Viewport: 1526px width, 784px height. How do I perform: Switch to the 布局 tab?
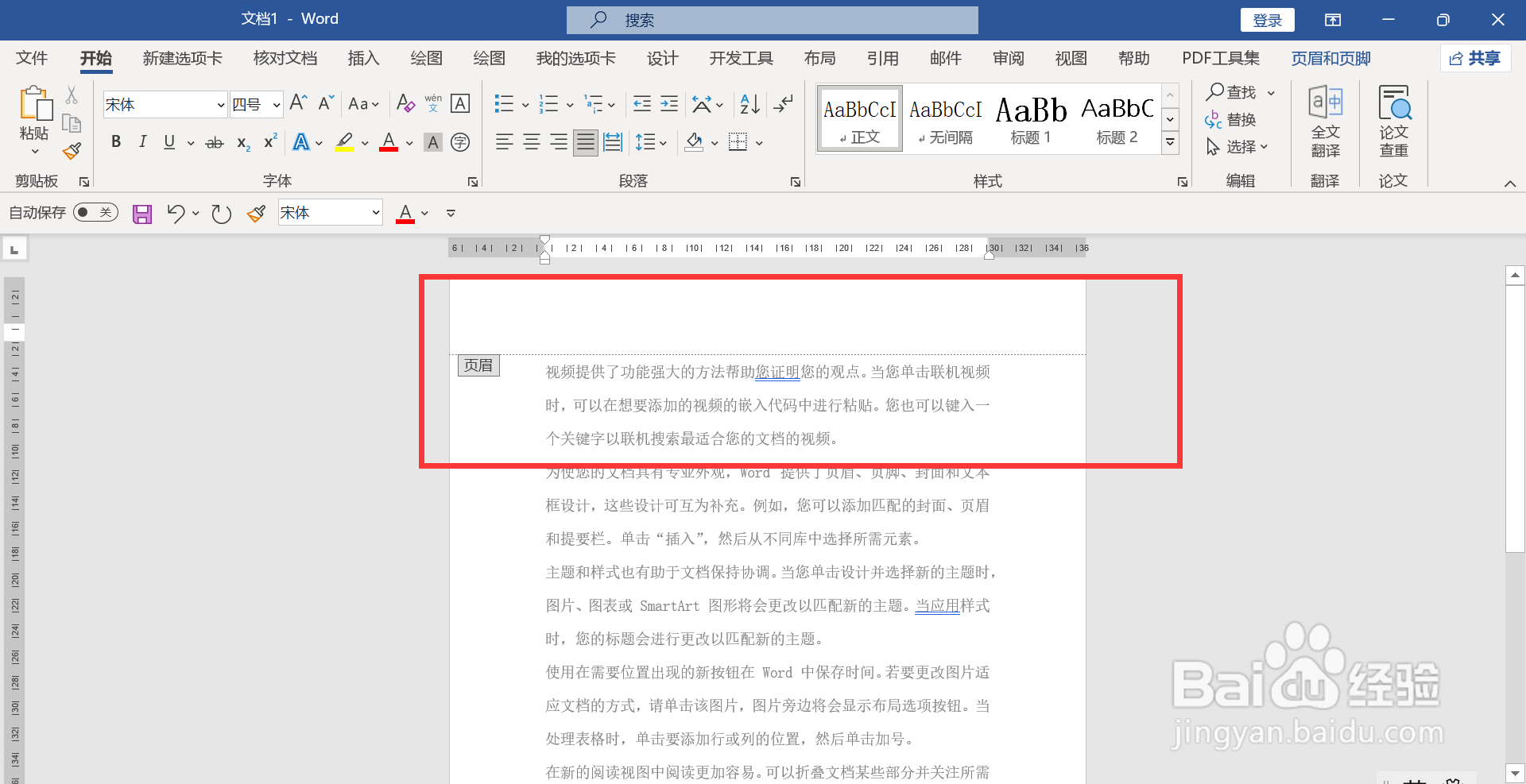pos(819,59)
